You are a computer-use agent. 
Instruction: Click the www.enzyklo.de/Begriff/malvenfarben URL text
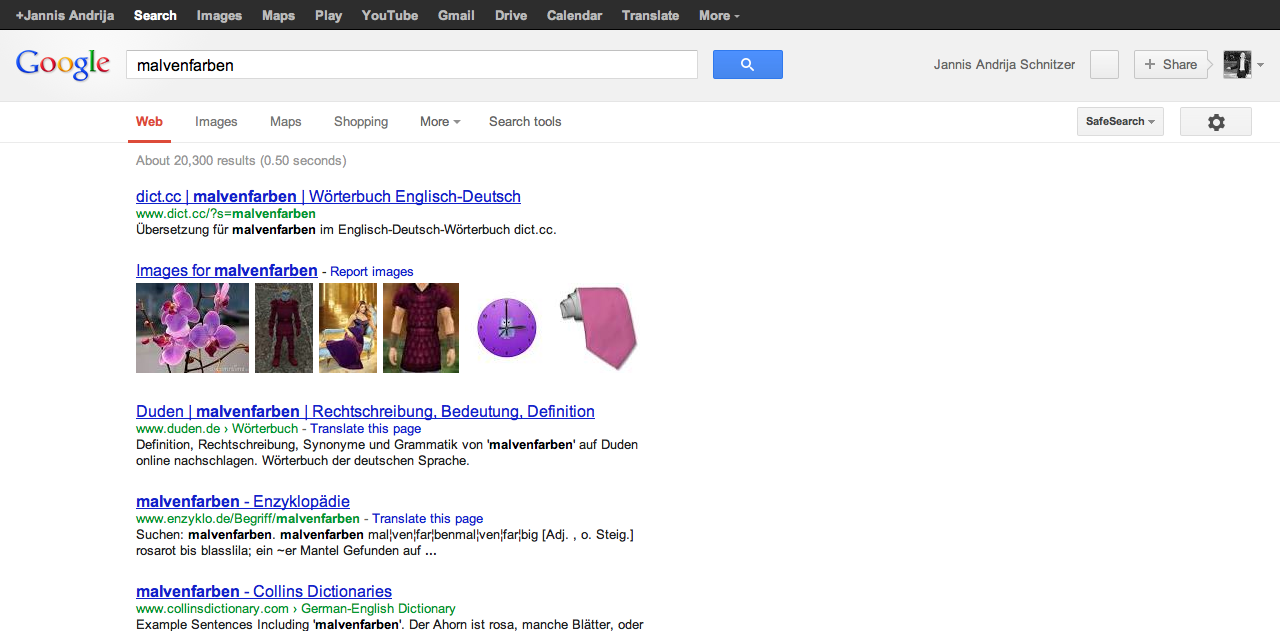coord(248,519)
